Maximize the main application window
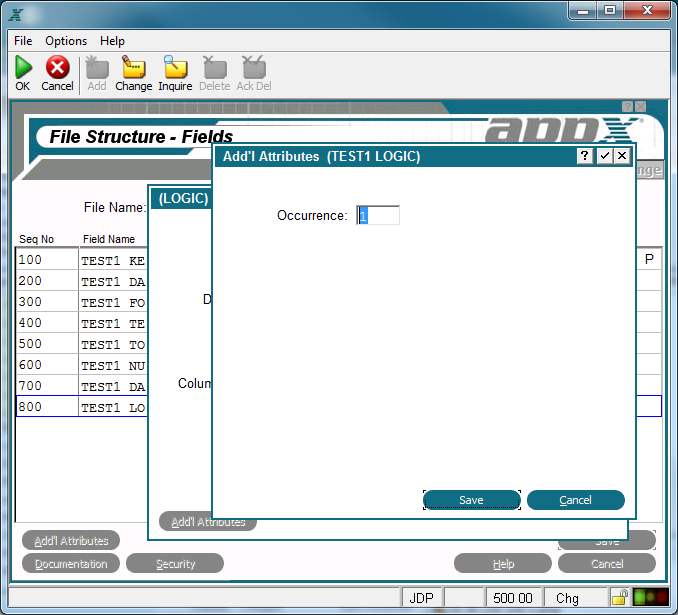 610,11
